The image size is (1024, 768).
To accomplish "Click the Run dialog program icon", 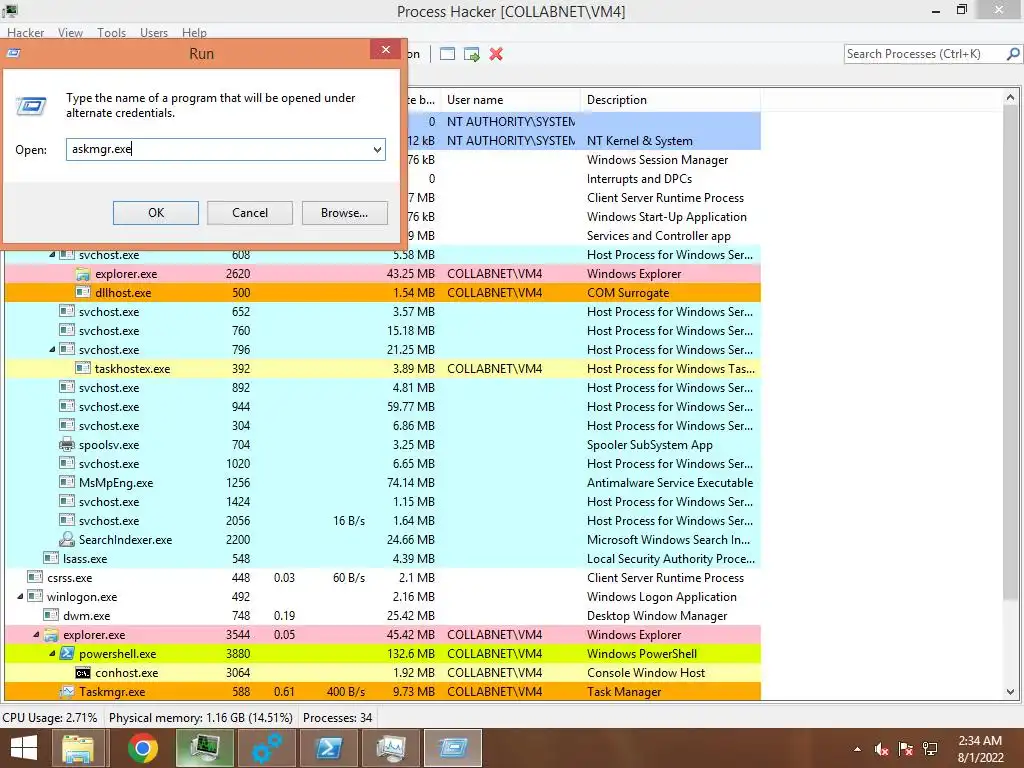I will (31, 105).
